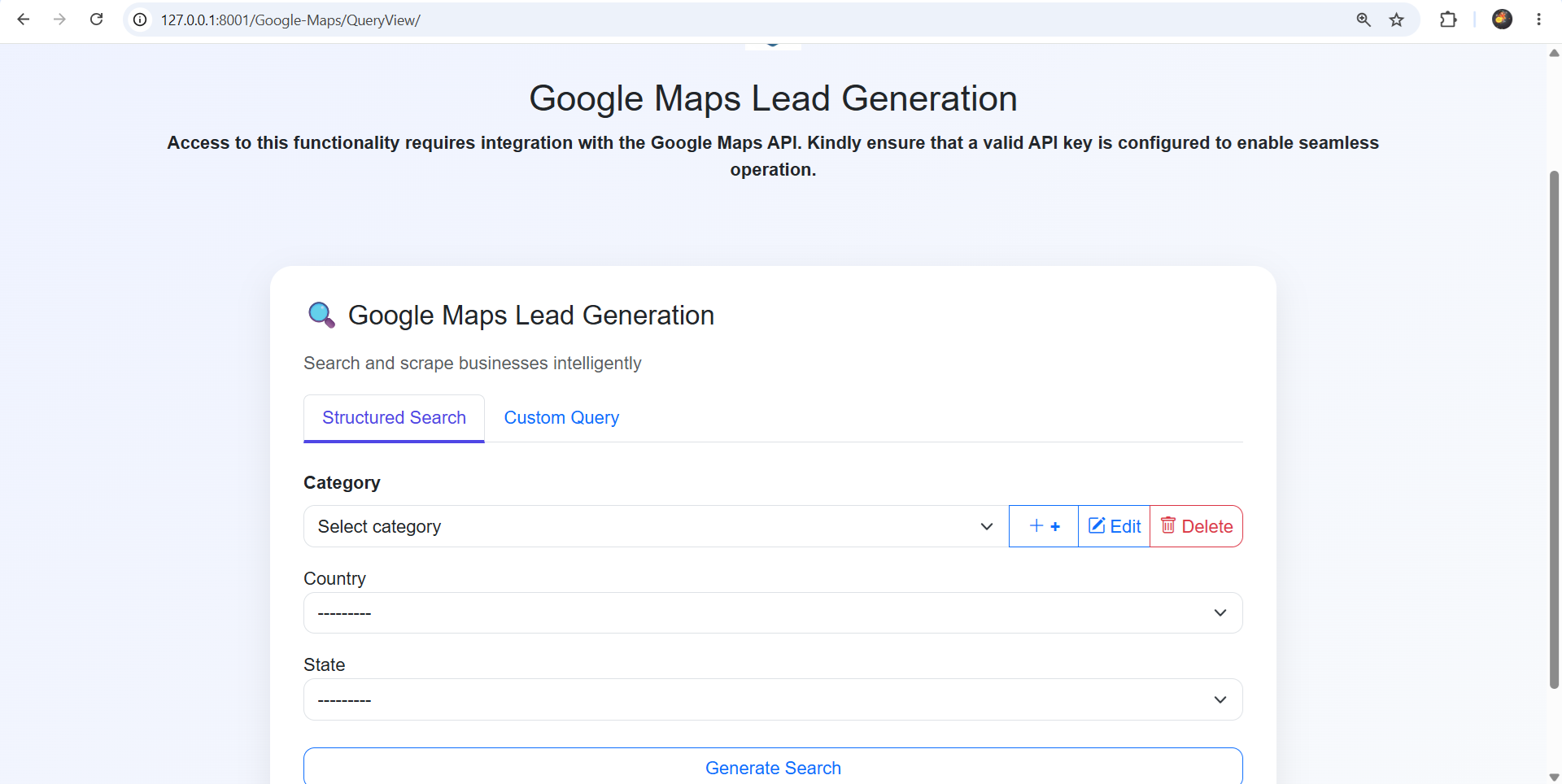Reload the page with the refresh icon

click(x=96, y=20)
